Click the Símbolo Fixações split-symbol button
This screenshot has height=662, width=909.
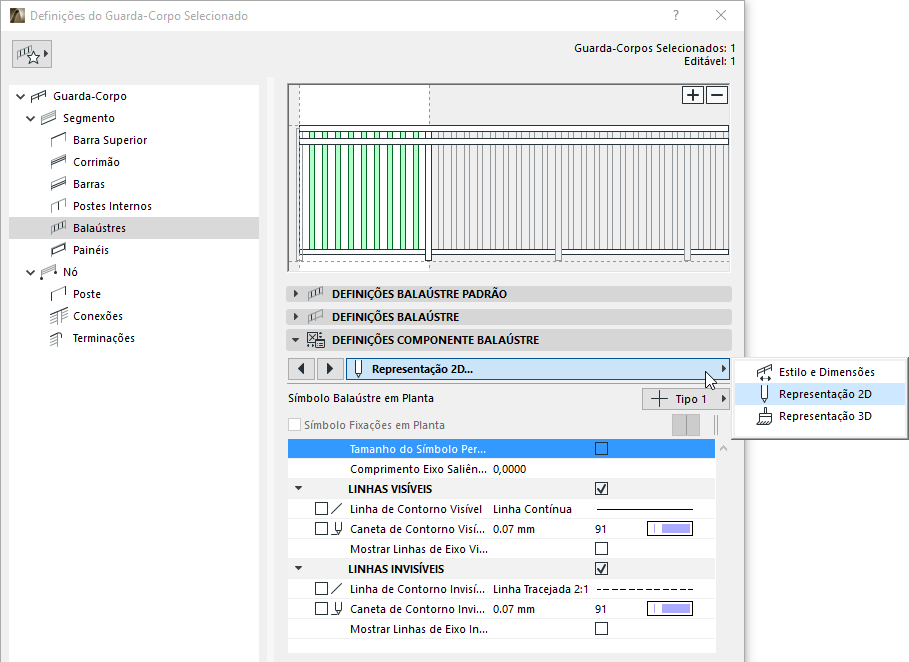[x=686, y=425]
